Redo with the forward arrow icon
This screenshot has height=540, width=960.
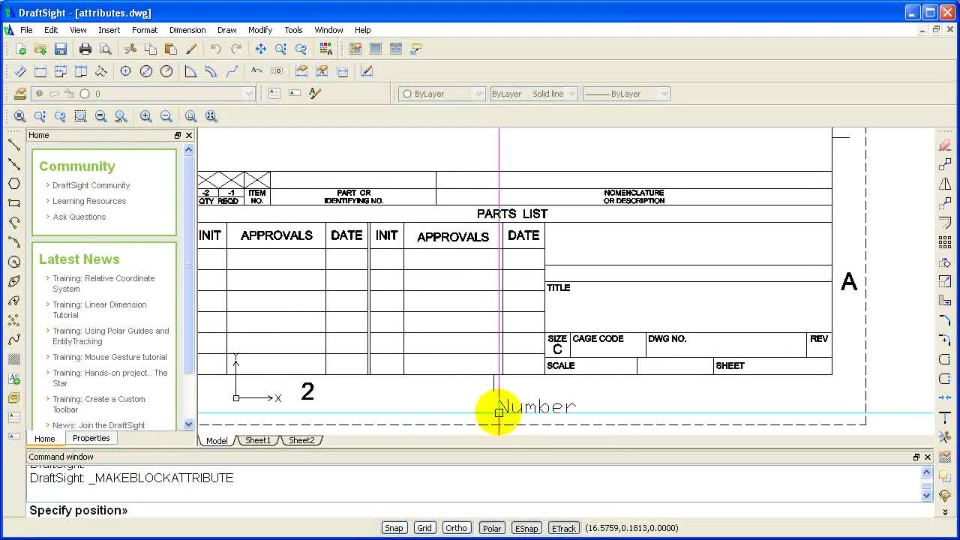(236, 49)
